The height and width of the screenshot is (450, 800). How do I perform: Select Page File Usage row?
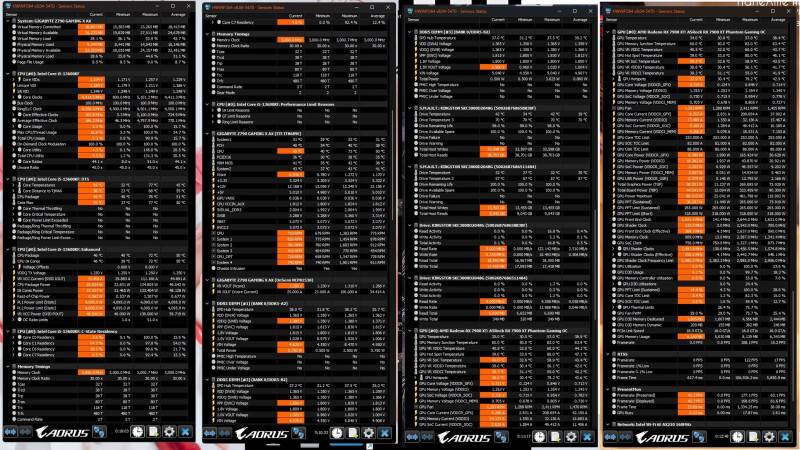point(98,62)
